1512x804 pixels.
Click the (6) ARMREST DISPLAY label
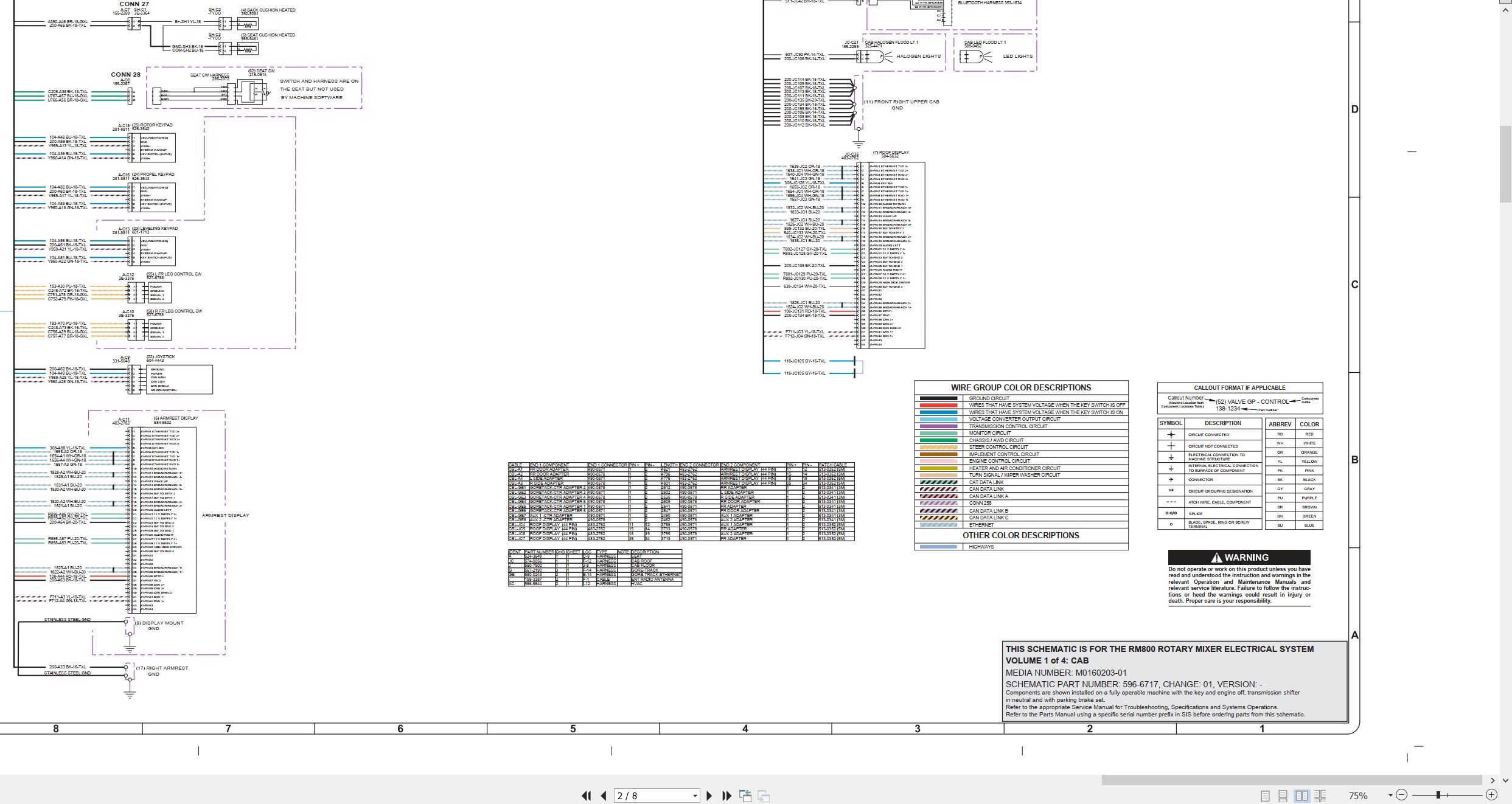(x=176, y=418)
